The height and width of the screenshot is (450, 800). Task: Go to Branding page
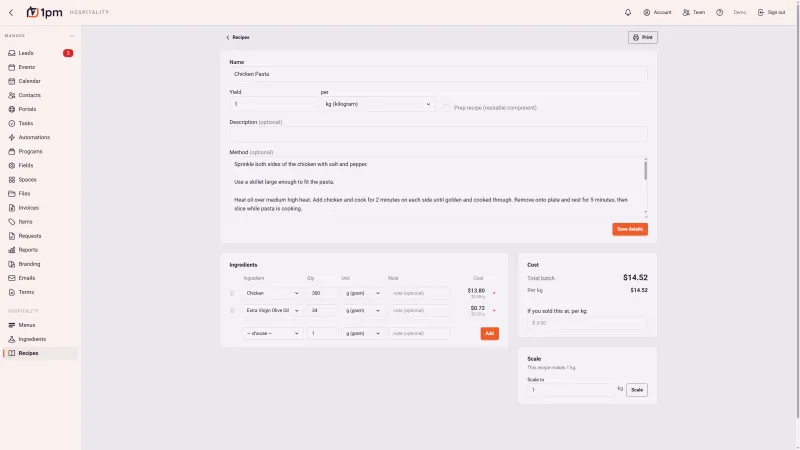pyautogui.click(x=40, y=264)
